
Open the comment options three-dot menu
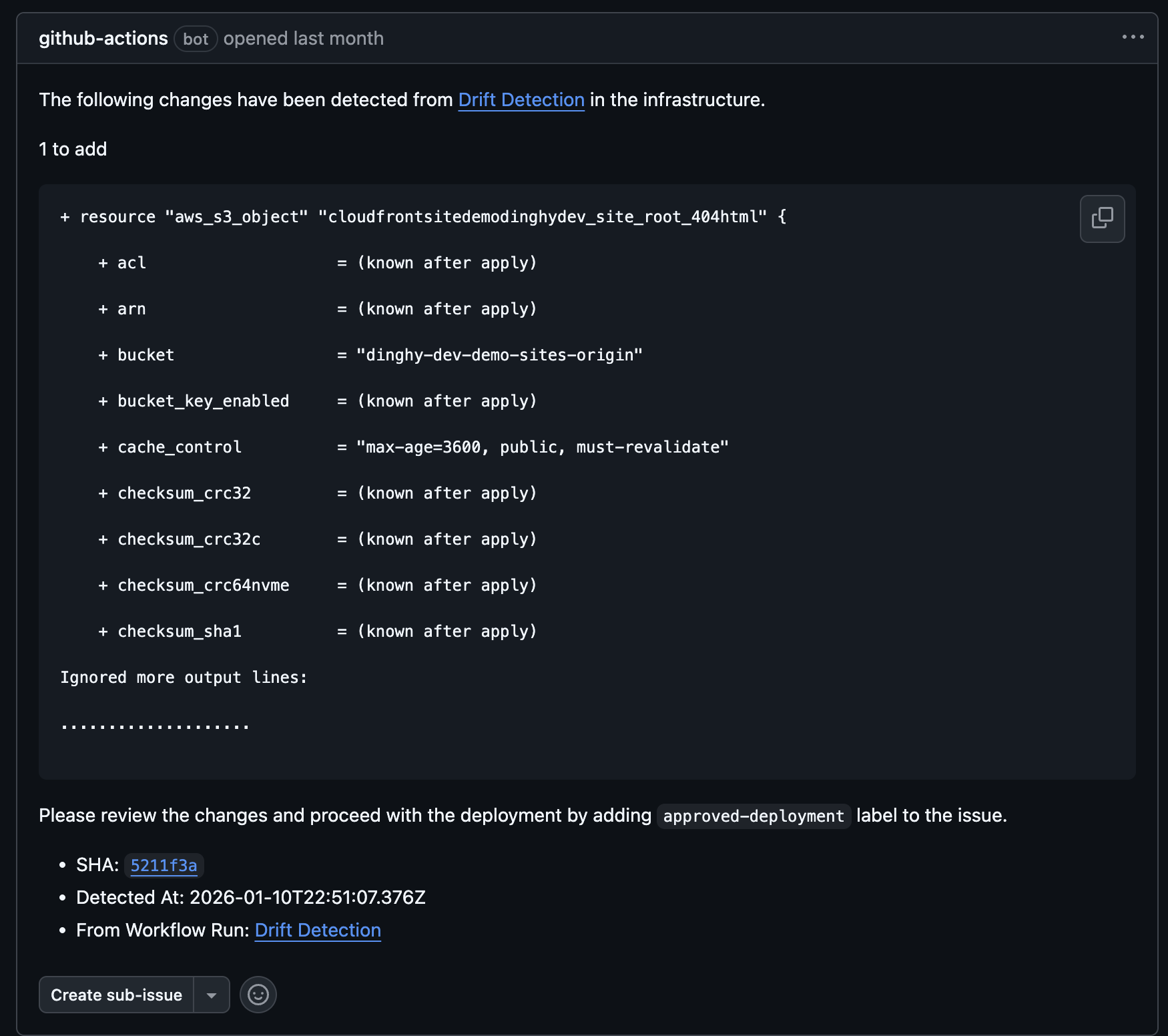tap(1133, 37)
